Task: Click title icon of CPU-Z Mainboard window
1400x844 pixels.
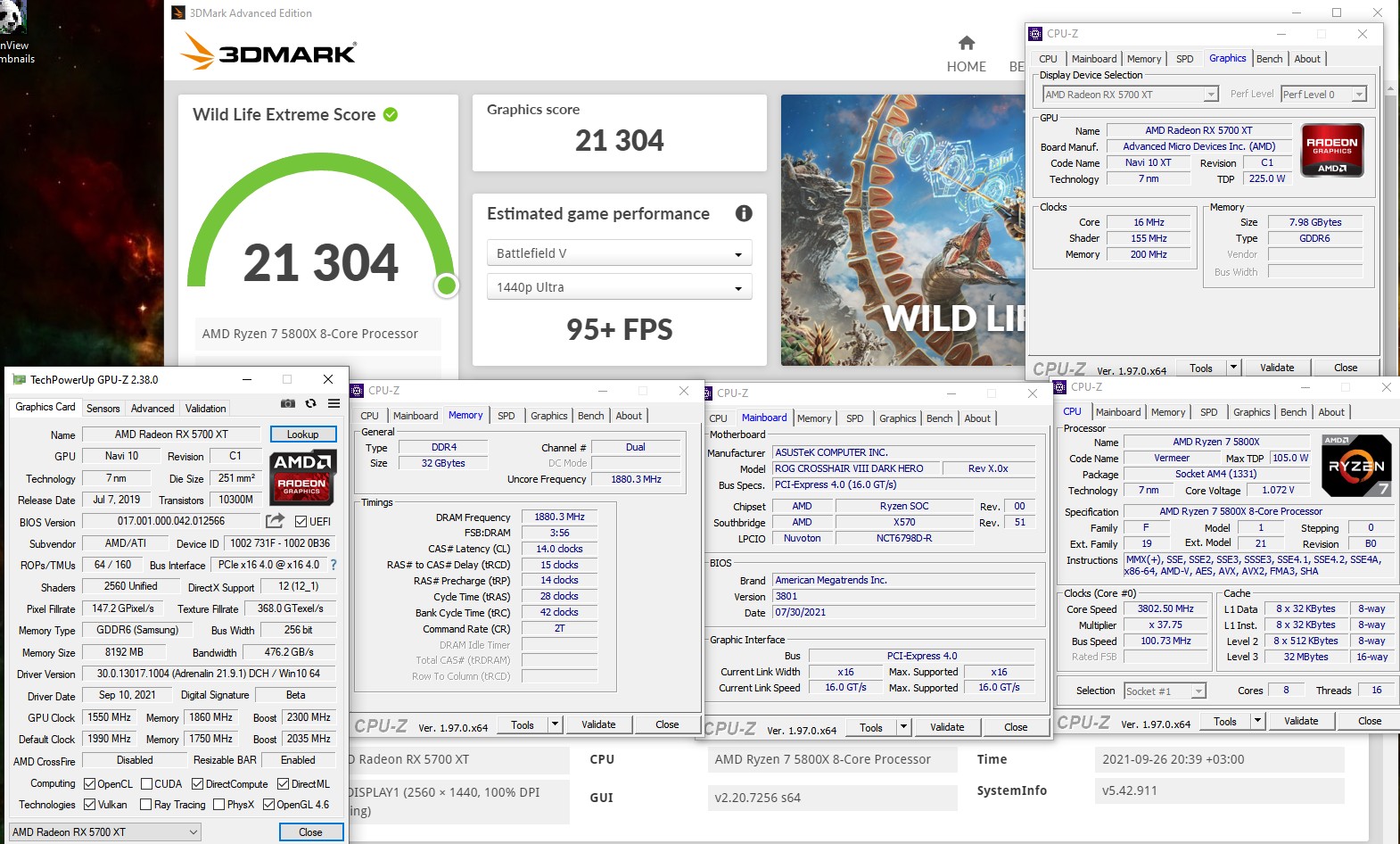Action: click(707, 393)
